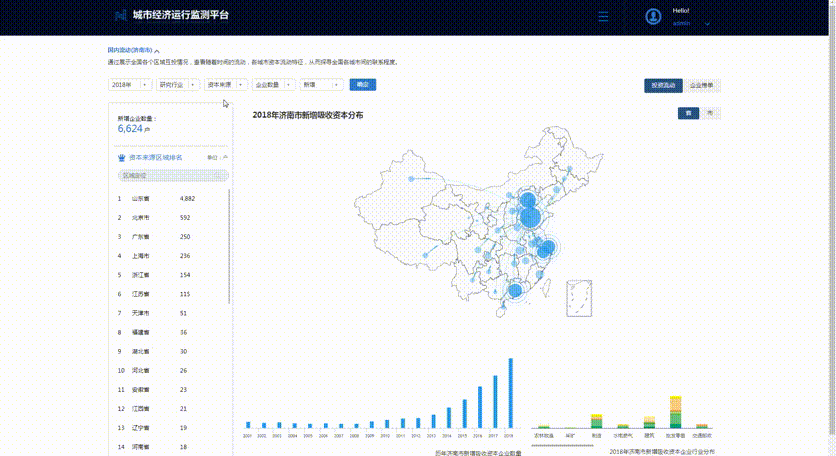
Task: Open the 新增 dropdown
Action: (322, 85)
